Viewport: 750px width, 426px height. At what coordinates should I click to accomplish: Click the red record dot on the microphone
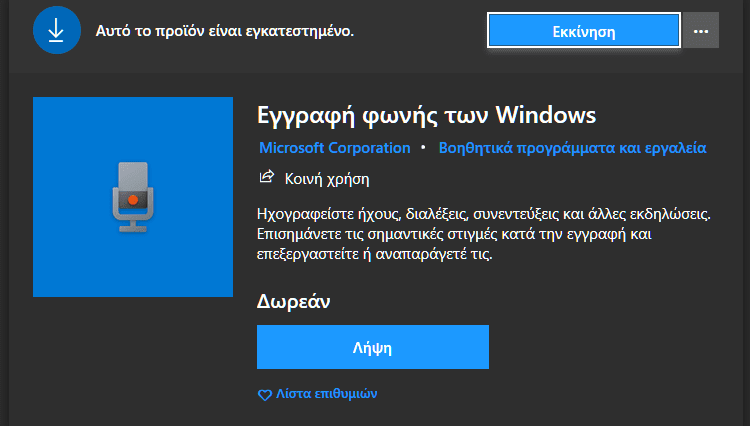point(133,200)
